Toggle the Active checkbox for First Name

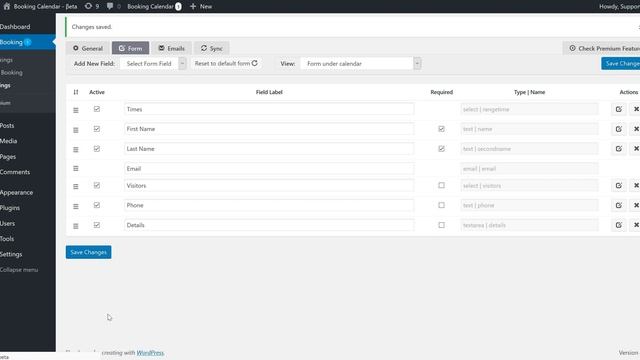(x=97, y=129)
